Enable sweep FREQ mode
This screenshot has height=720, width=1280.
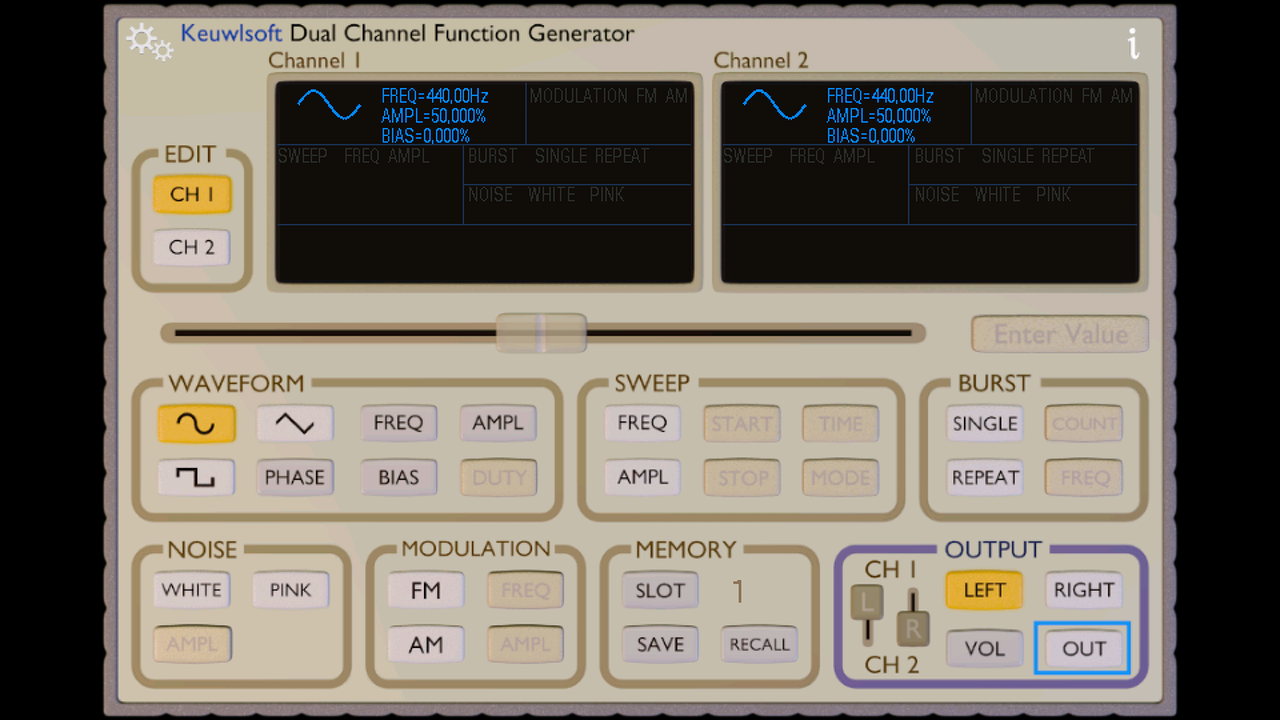click(642, 424)
